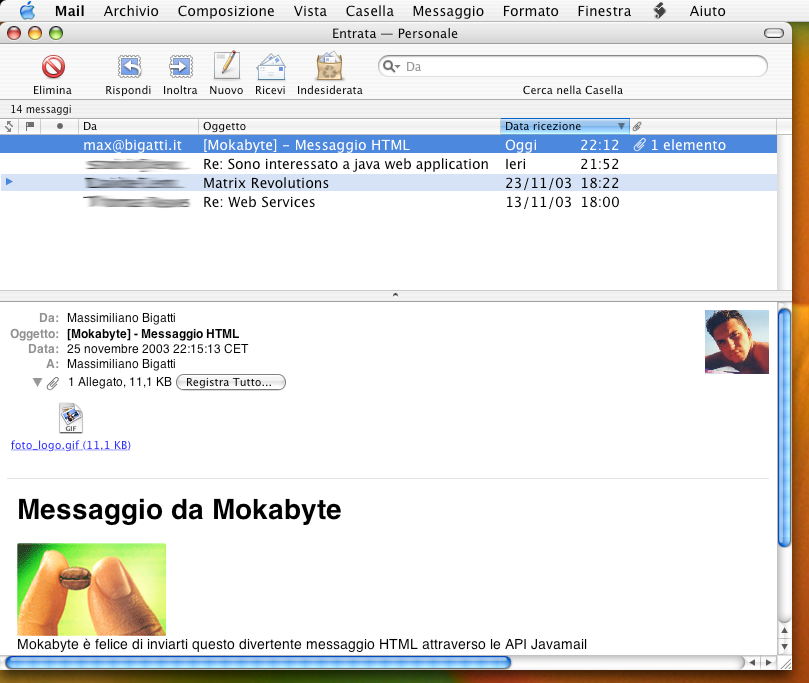Screen dimensions: 809x683
Task: Click the vertical scrollbar thumb in preview
Action: (784, 427)
